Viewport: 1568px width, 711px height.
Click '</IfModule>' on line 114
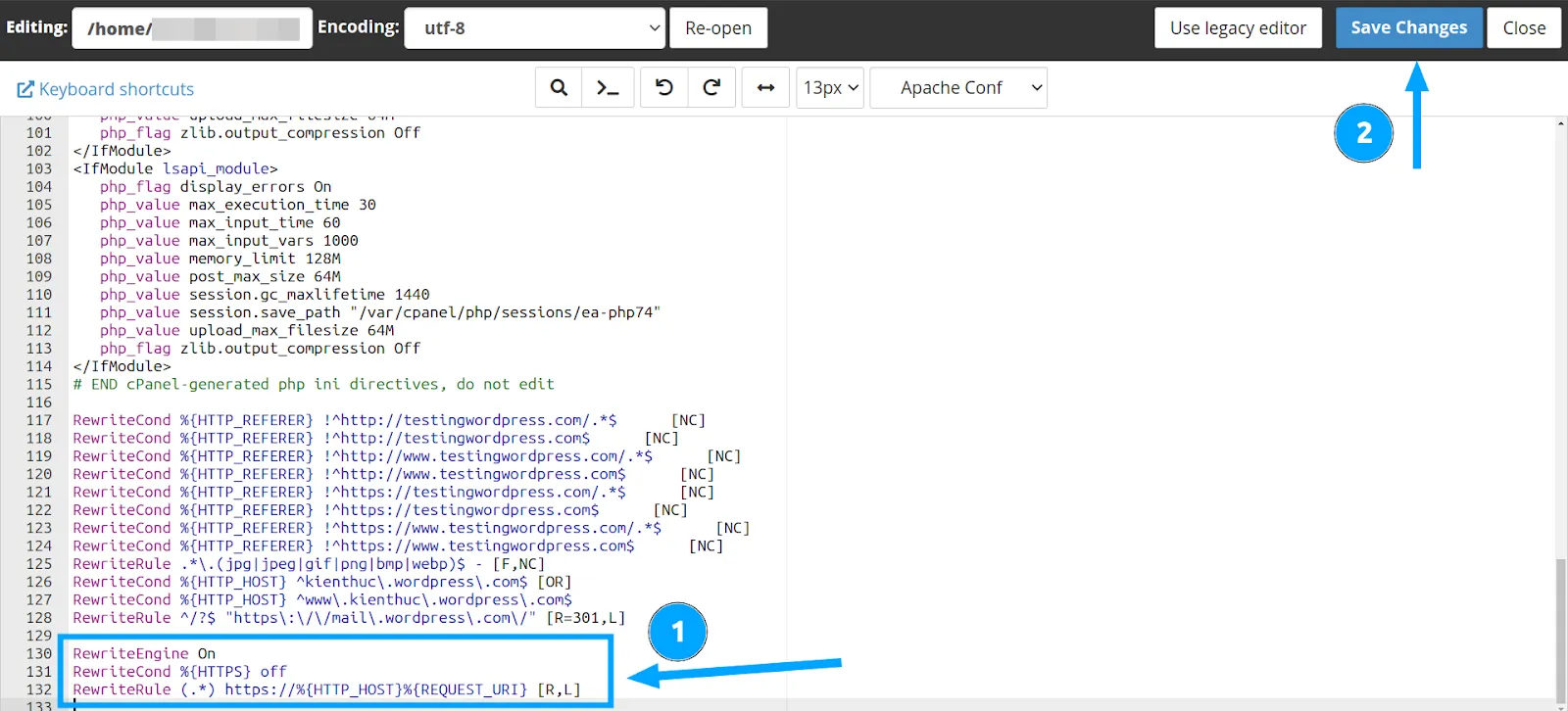[122, 366]
